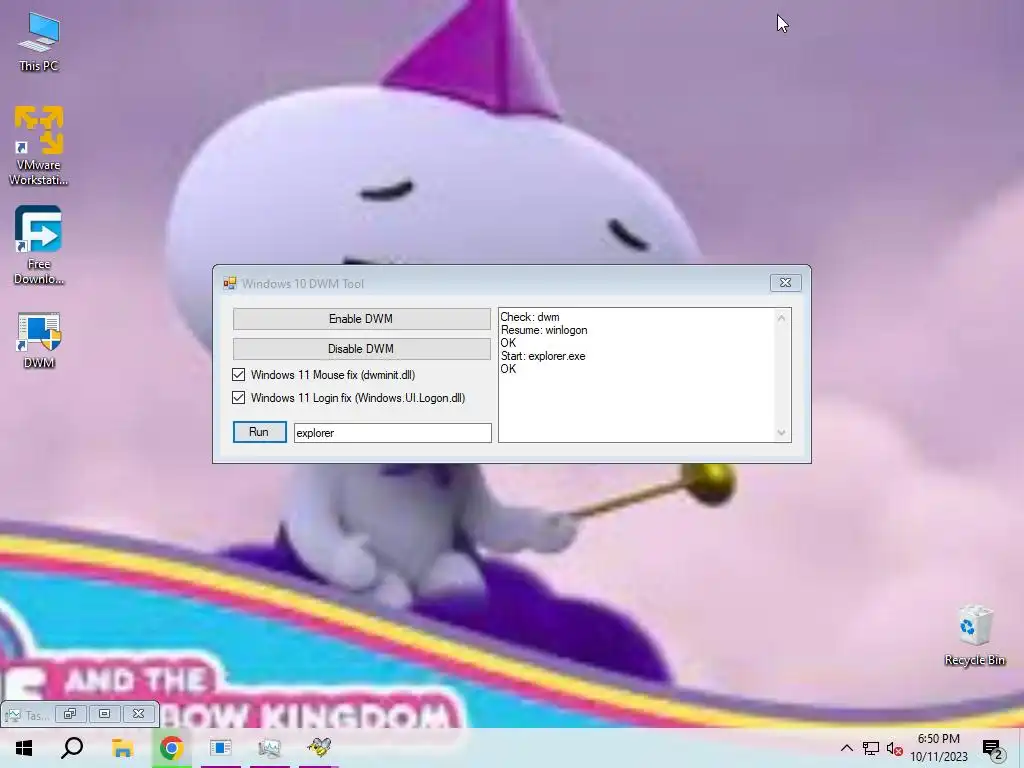The image size is (1024, 768).
Task: Click log scrollbar up arrow
Action: pyautogui.click(x=782, y=318)
